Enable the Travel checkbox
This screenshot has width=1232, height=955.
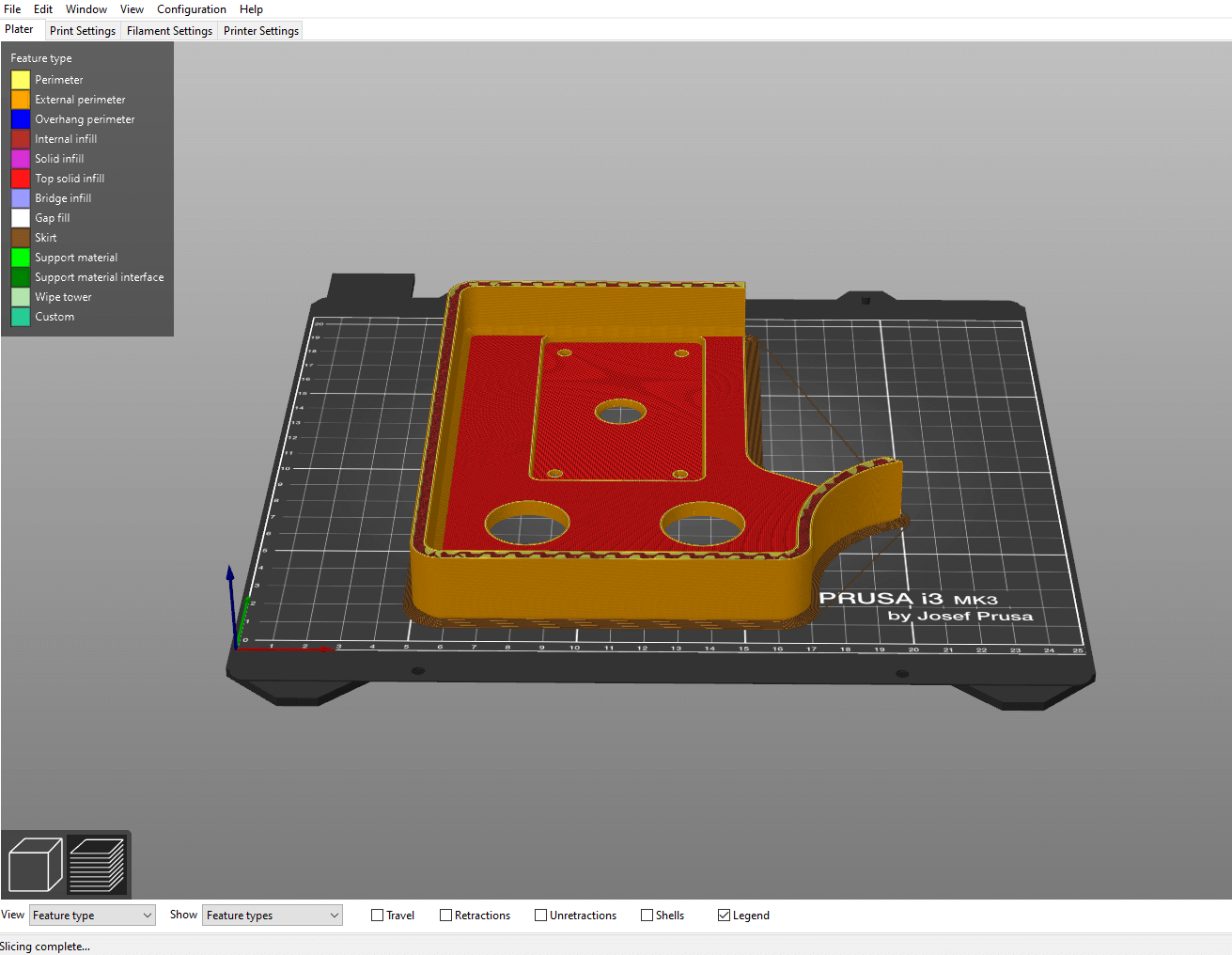[x=378, y=916]
